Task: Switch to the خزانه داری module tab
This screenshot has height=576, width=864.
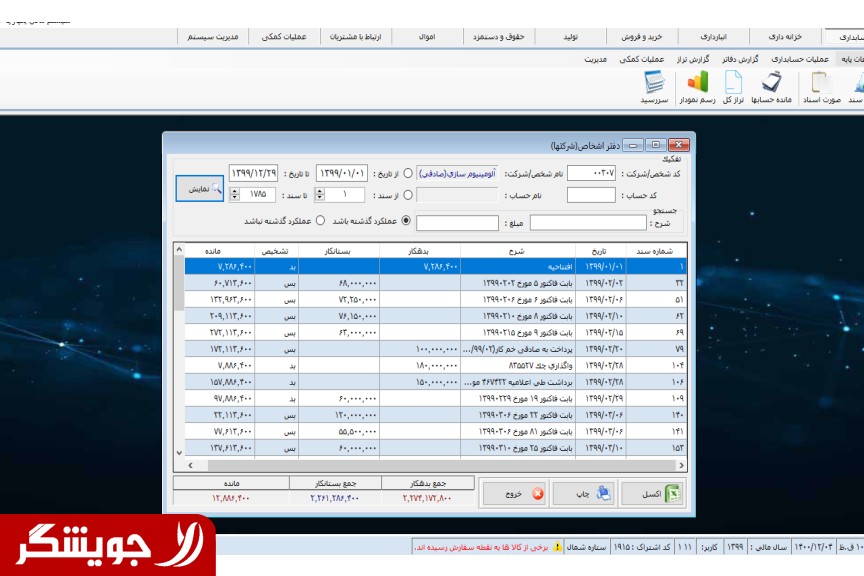Action: [784, 37]
